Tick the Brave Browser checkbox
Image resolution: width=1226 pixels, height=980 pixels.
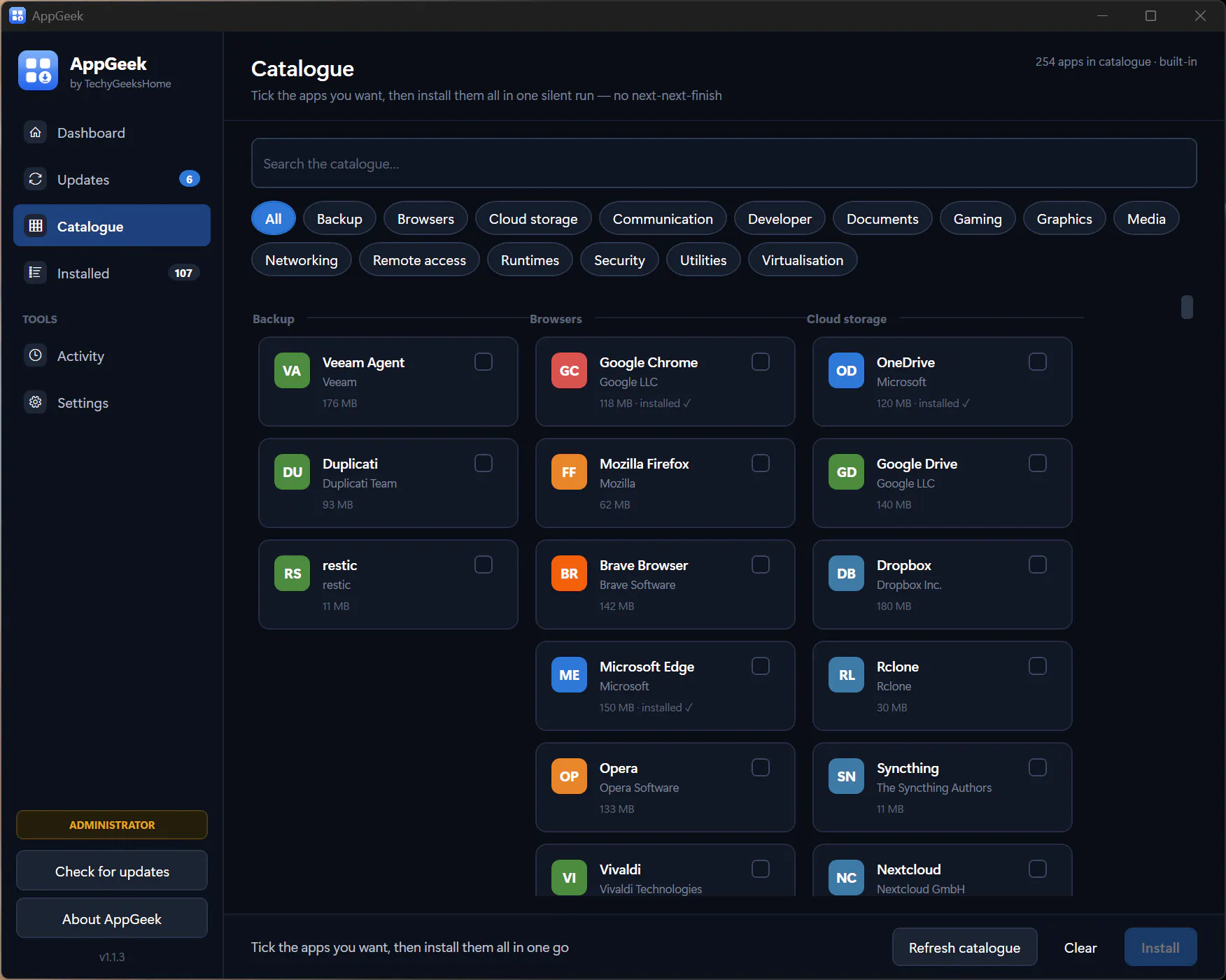coord(761,564)
